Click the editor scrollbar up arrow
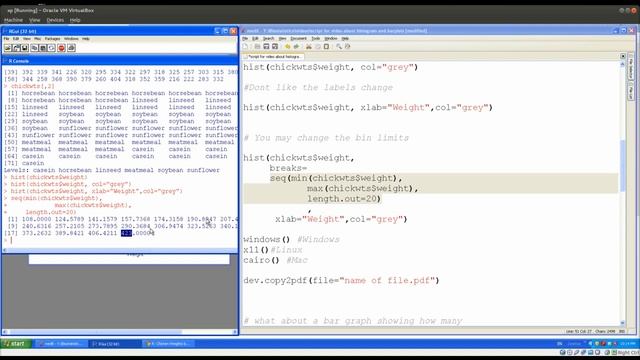Screen dimensions: 640x360 click(x=622, y=64)
